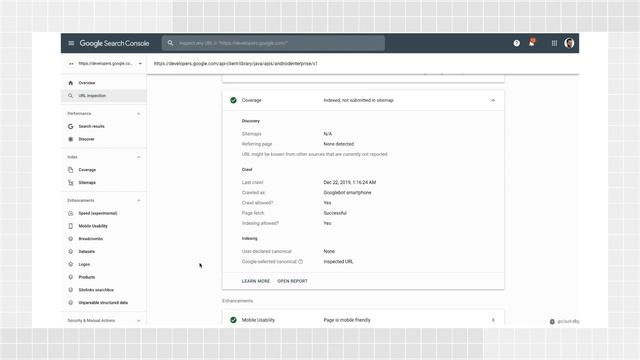Screen dimensions: 640x360
Task: Click the Speed (experimental) gauge icon
Action: click(71, 213)
